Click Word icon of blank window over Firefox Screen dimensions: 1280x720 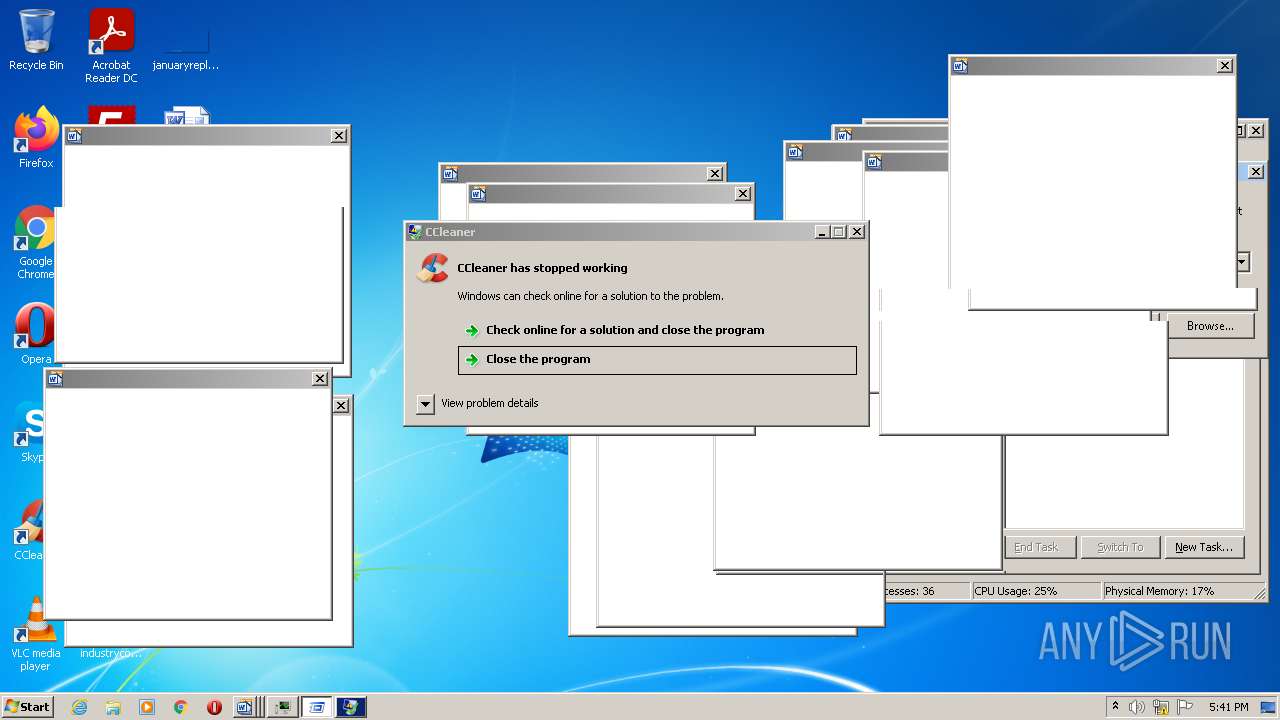pyautogui.click(x=74, y=136)
